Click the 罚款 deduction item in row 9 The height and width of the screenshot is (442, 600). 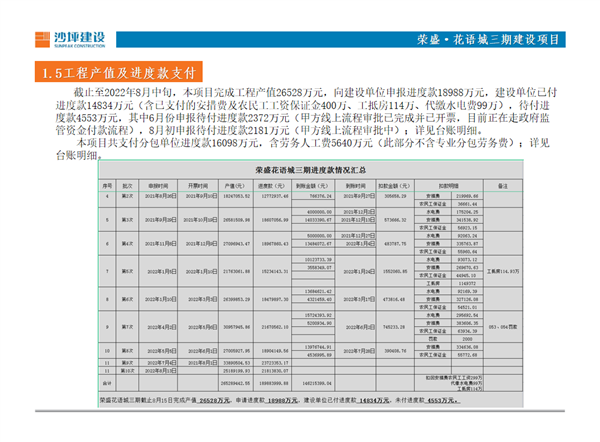point(433,339)
